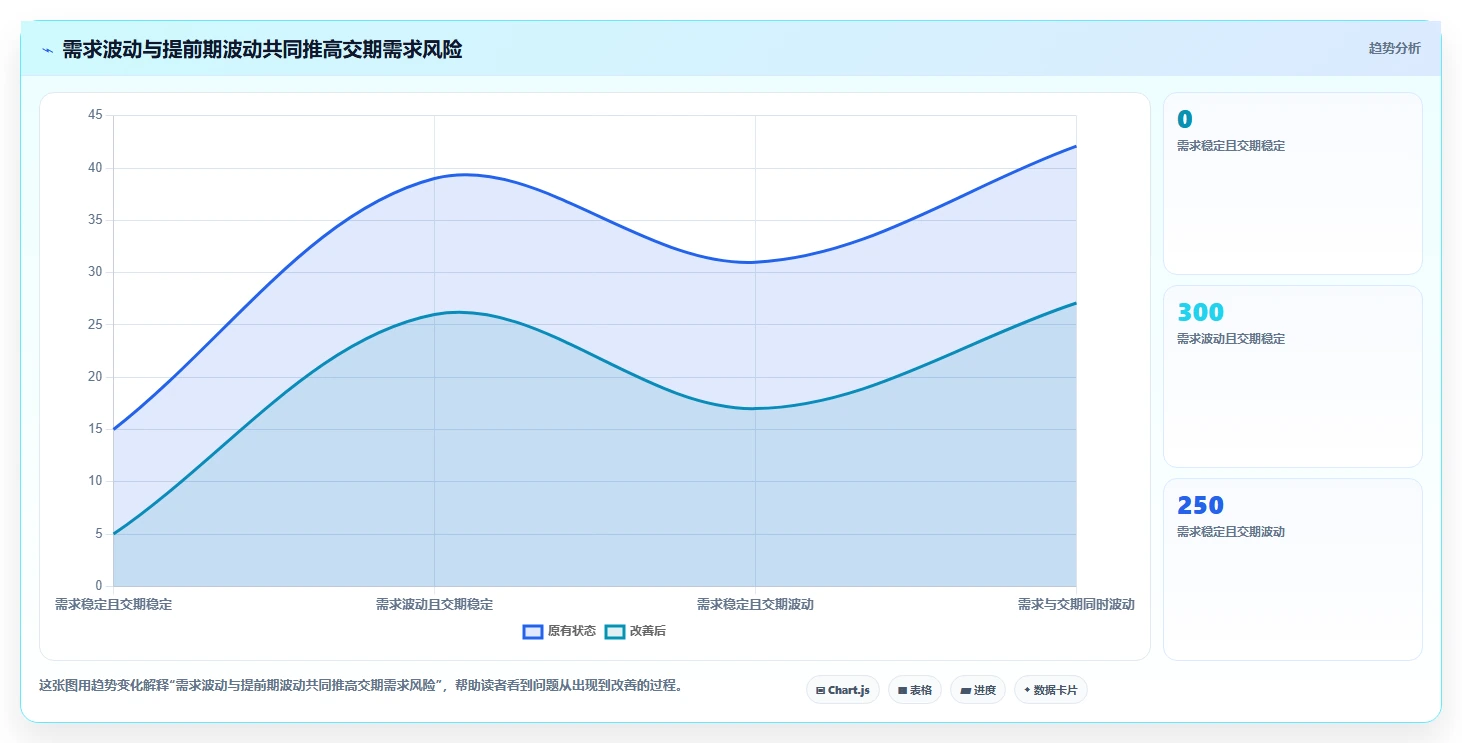Image resolution: width=1462 pixels, height=743 pixels.
Task: Click 原有状态 line point at 需求稳定且交期波动
Action: click(755, 262)
